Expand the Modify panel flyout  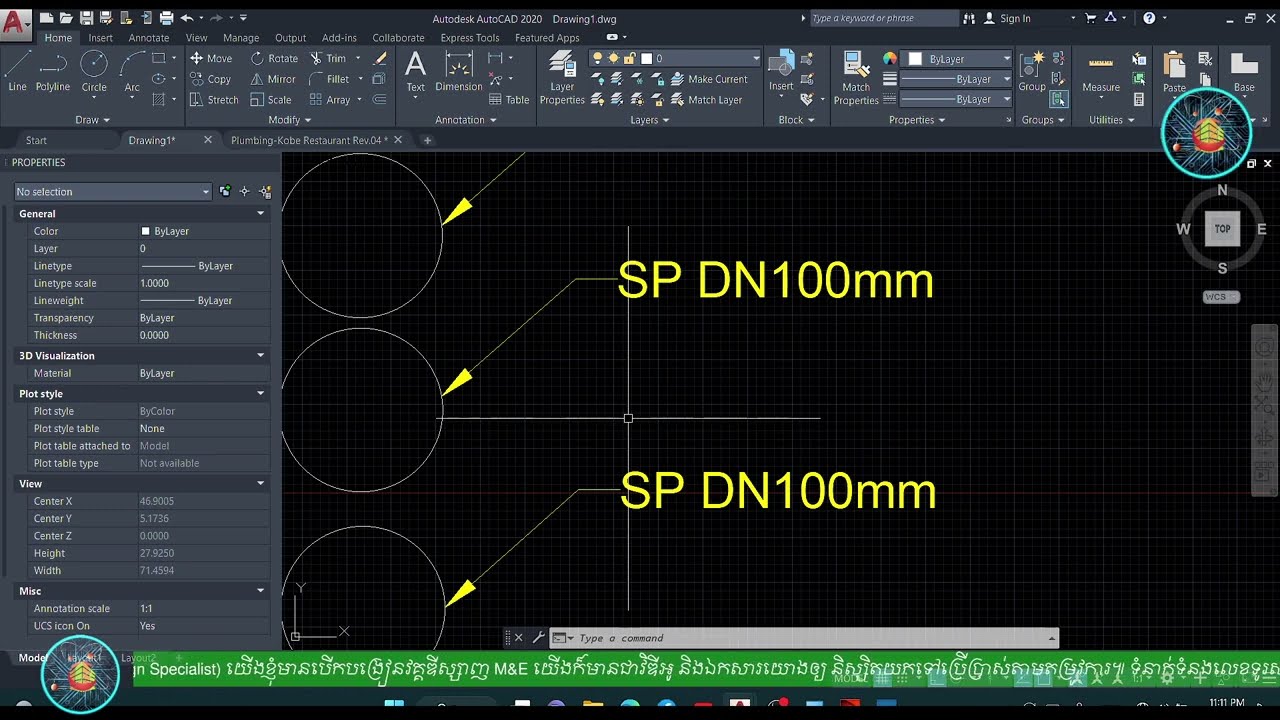point(290,120)
